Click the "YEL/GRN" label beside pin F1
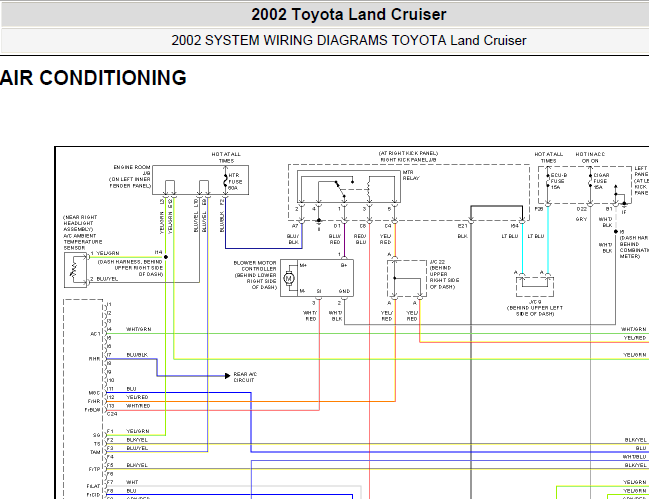Screen dimensions: 649x499 pyautogui.click(x=138, y=431)
